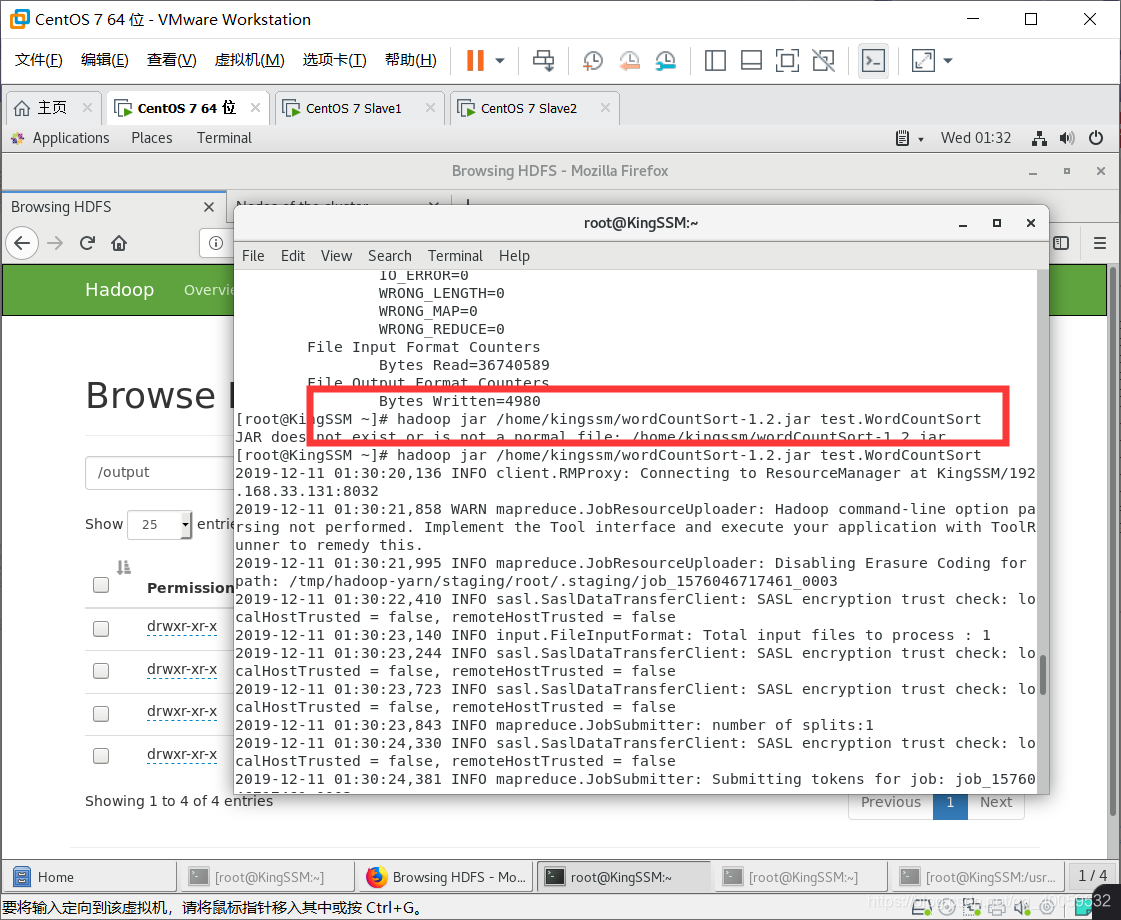The width and height of the screenshot is (1121, 920).
Task: Click the console view icon in VMware toolbar
Action: (874, 61)
